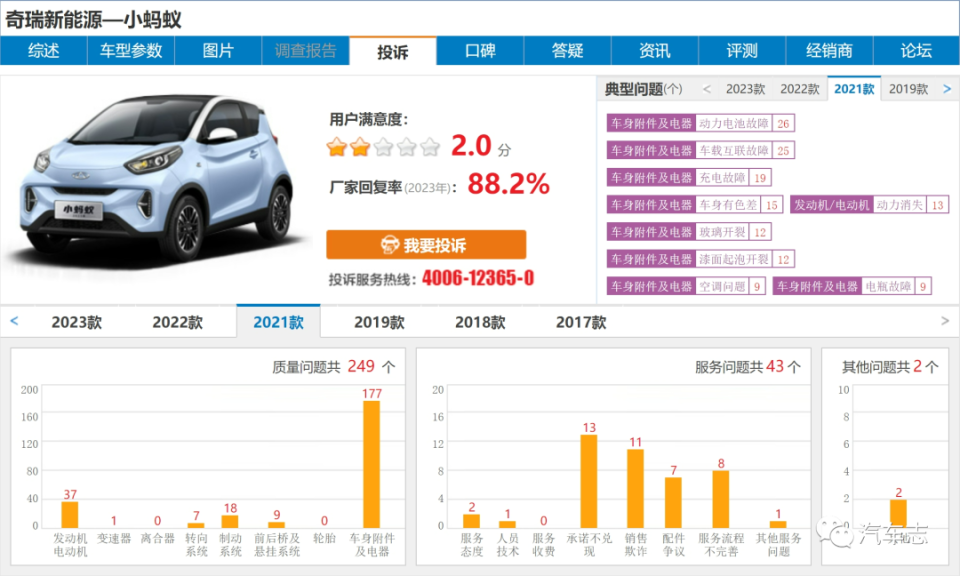Click the left arrow on the year tab row
The height and width of the screenshot is (576, 960).
point(14,322)
